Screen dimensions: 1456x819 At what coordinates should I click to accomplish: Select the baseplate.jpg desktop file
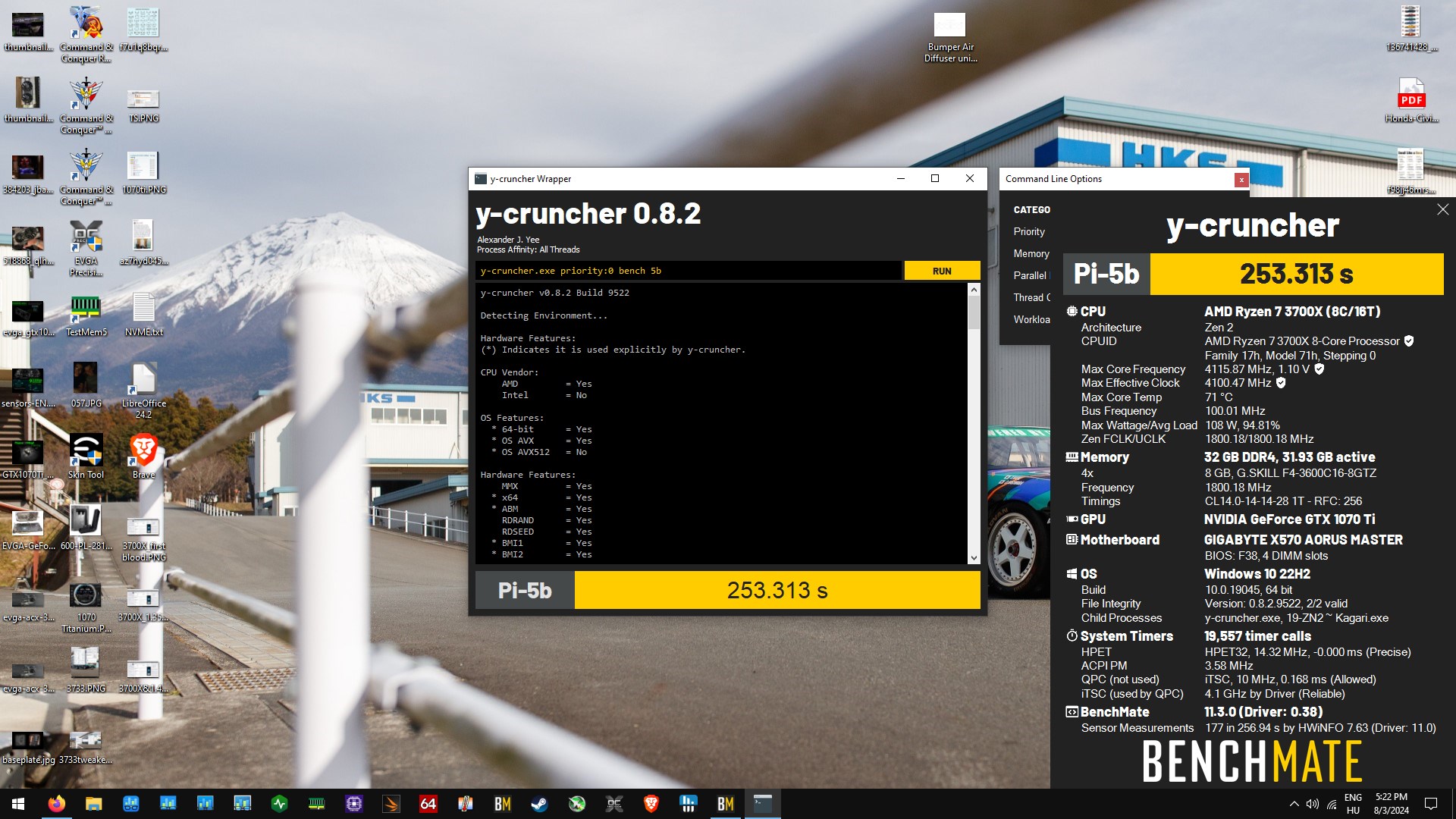[x=28, y=747]
